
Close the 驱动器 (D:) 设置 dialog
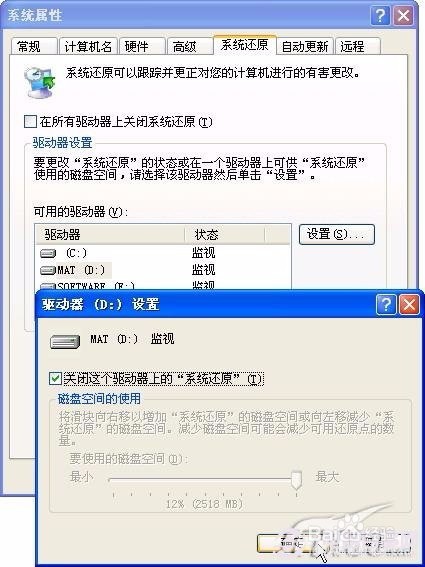pos(409,304)
